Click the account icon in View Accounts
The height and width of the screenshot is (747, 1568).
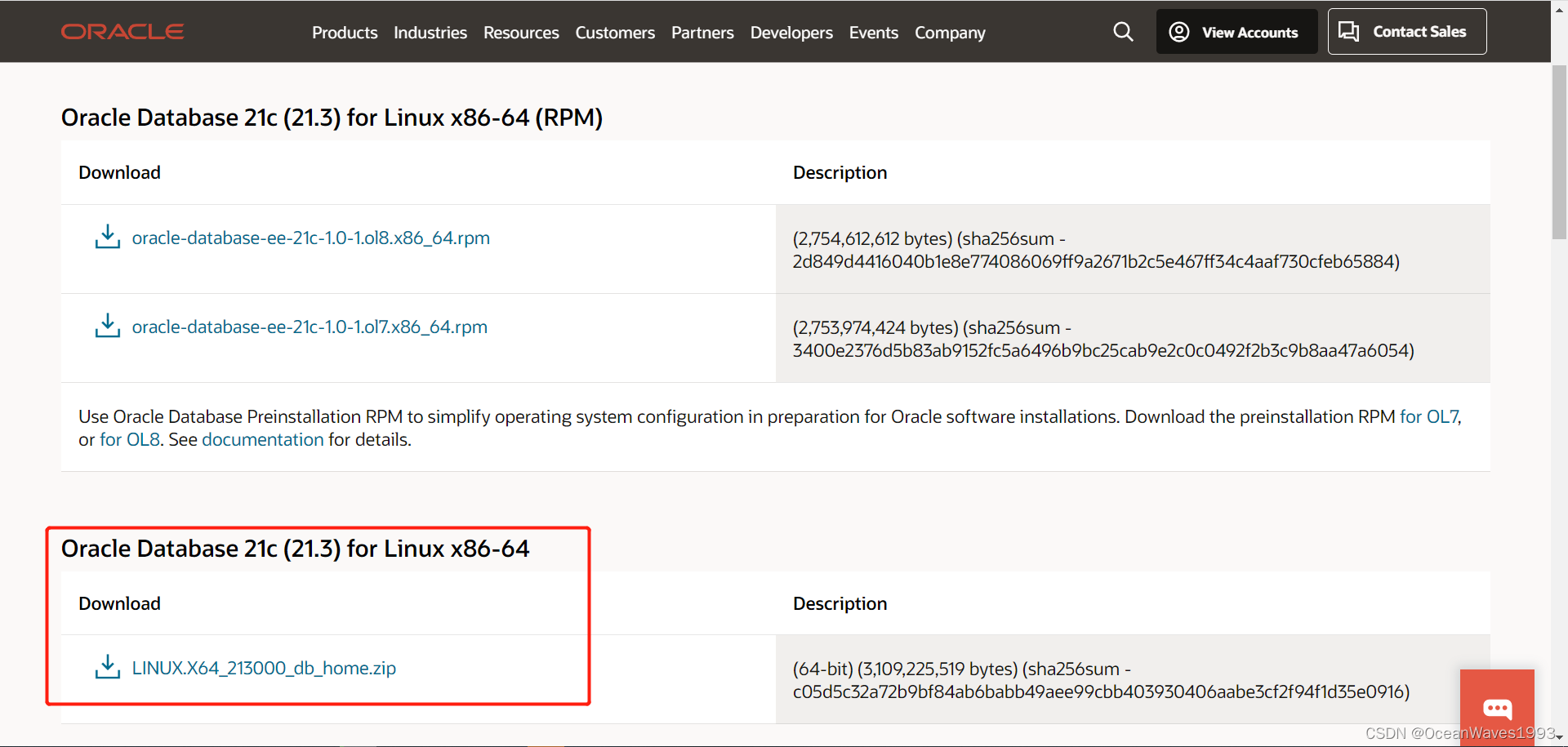point(1178,32)
